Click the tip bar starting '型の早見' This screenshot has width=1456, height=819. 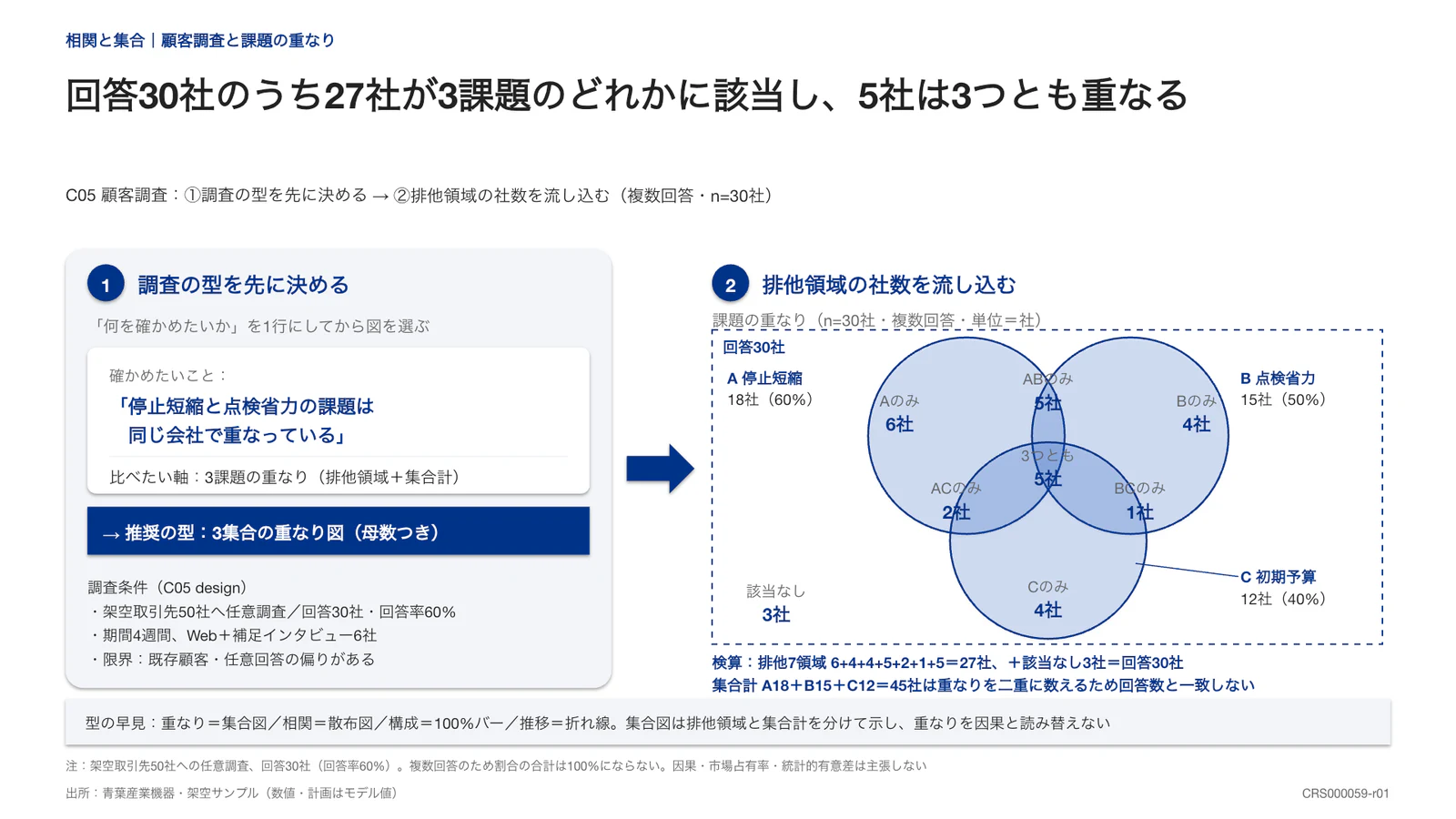[728, 723]
